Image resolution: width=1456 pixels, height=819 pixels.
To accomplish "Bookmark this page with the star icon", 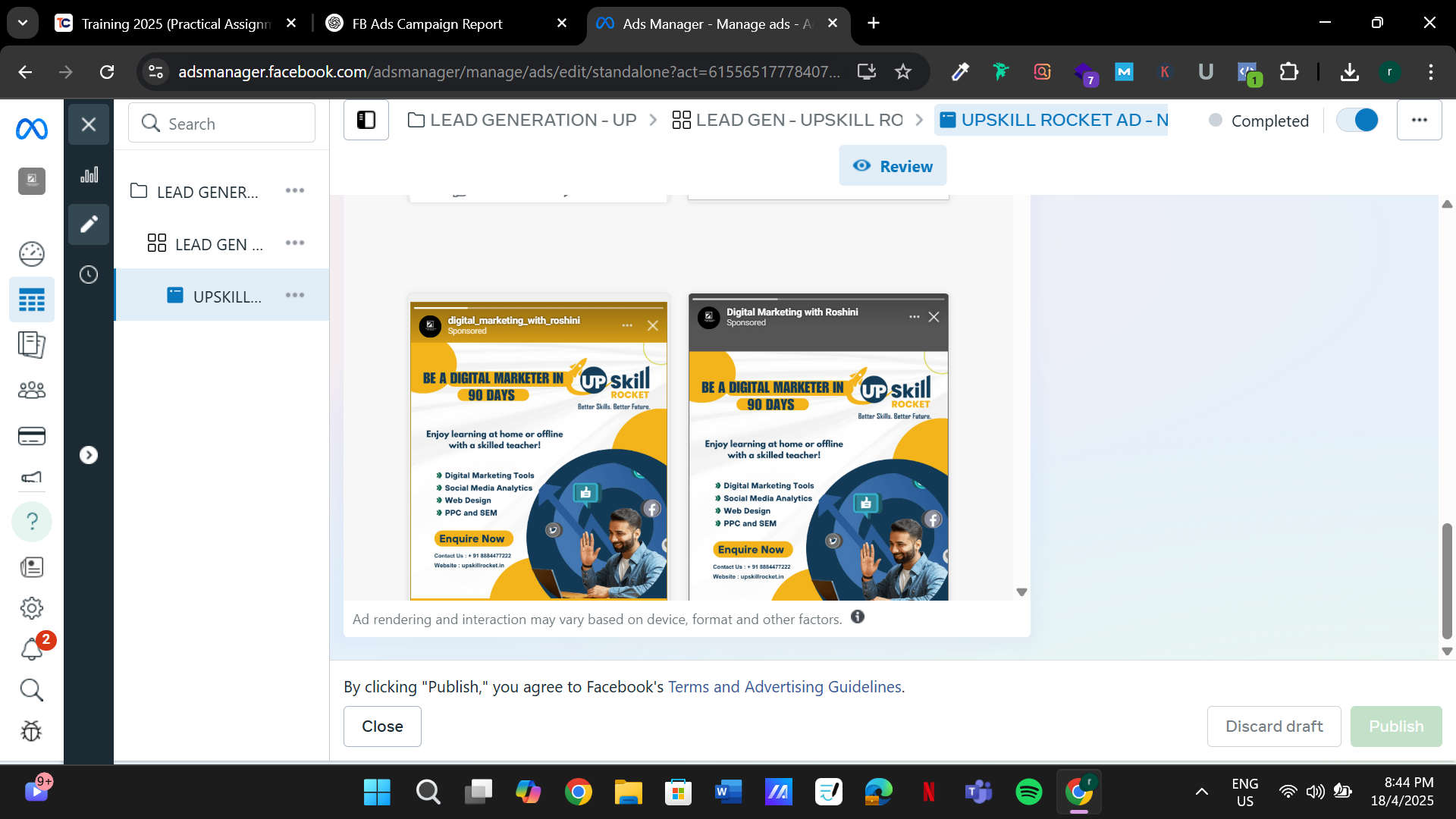I will [902, 72].
